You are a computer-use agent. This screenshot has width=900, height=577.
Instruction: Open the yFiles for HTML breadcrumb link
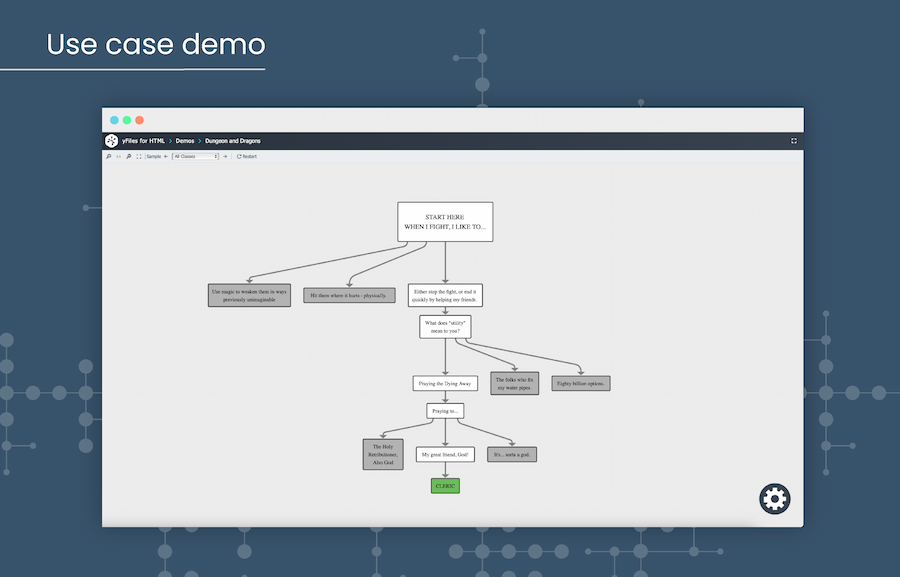pyautogui.click(x=143, y=141)
